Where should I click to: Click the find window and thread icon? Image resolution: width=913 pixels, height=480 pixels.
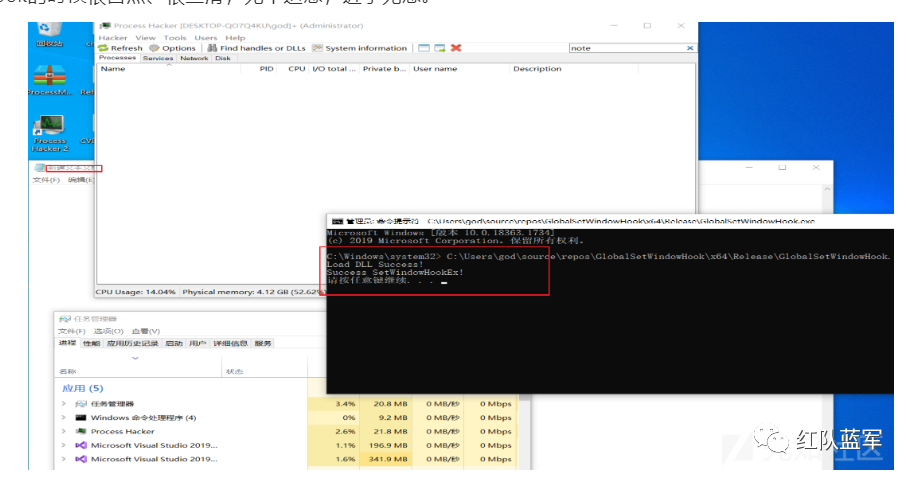(x=440, y=48)
